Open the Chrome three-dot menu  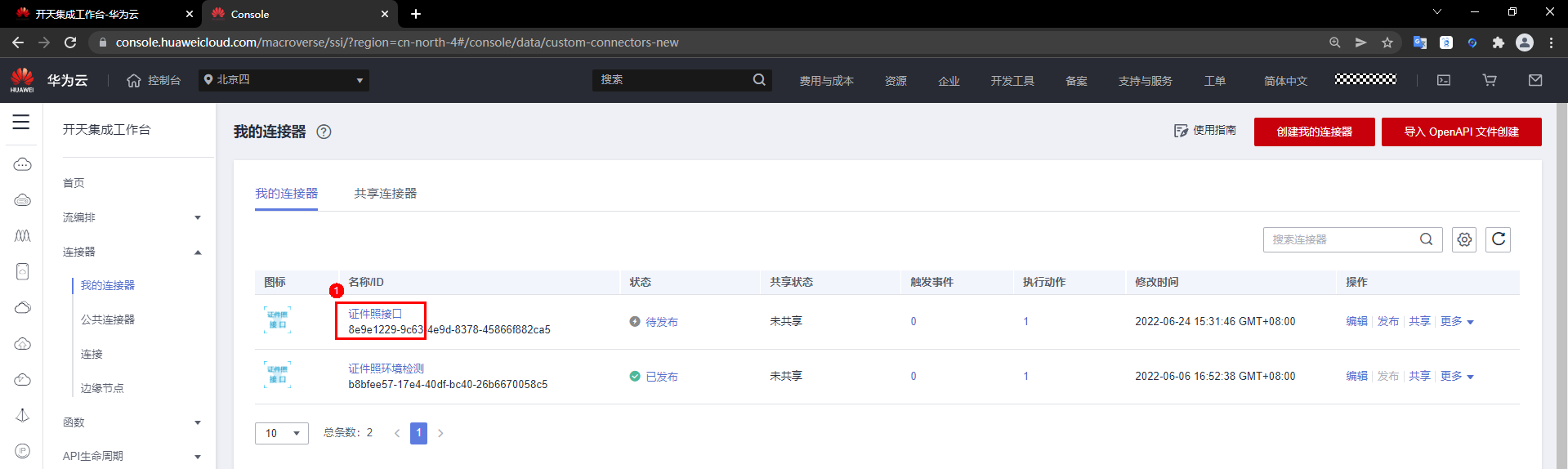(1551, 42)
